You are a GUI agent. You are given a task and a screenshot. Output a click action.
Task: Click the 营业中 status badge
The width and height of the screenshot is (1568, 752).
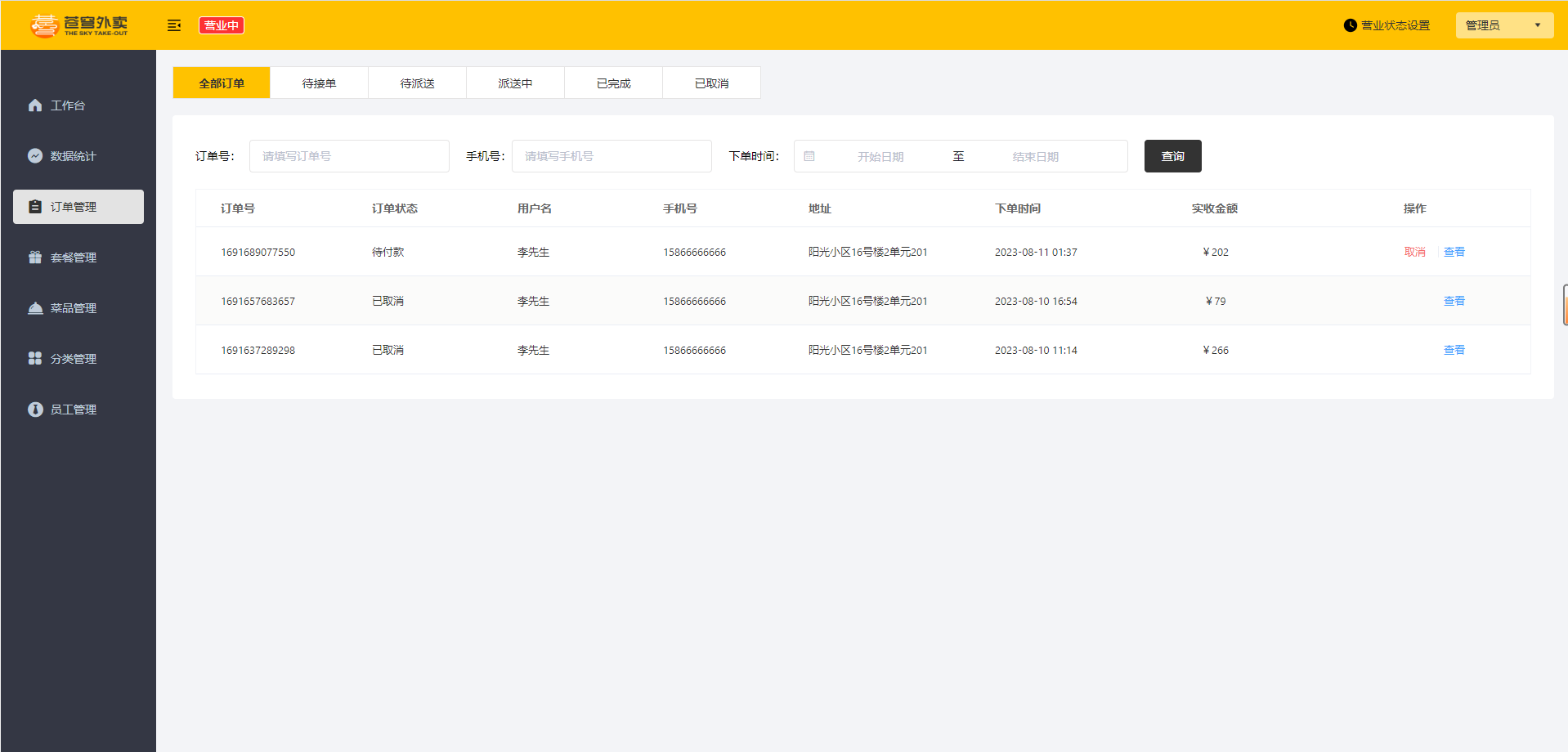(x=222, y=25)
